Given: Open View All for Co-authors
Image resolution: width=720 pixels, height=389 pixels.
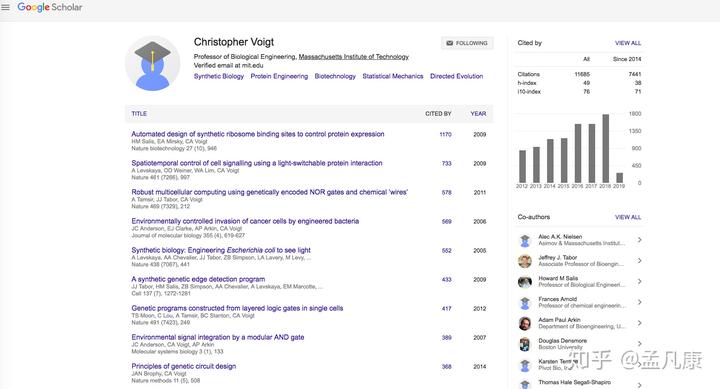Looking at the screenshot, I should tap(628, 217).
